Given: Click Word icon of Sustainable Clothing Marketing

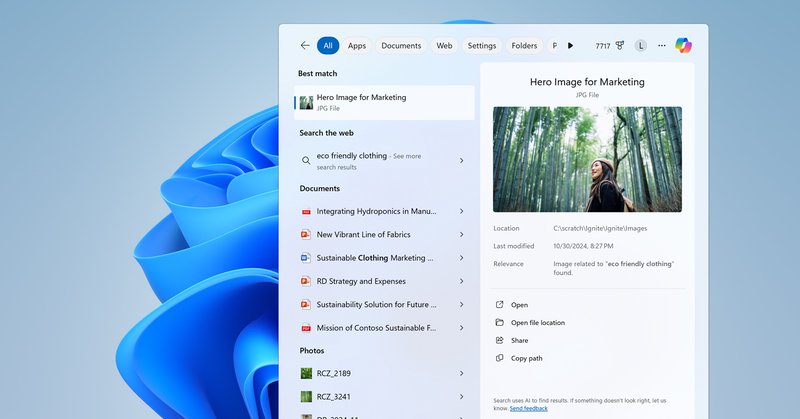Looking at the screenshot, I should pos(306,258).
